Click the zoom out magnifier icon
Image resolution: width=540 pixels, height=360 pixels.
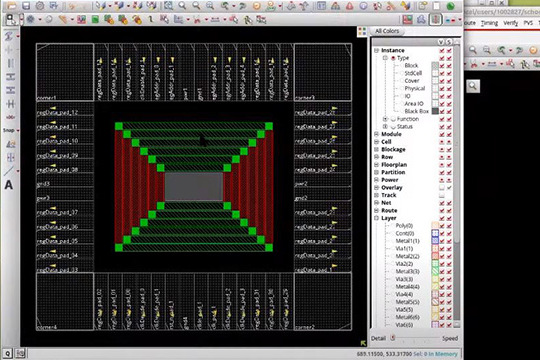point(196,6)
